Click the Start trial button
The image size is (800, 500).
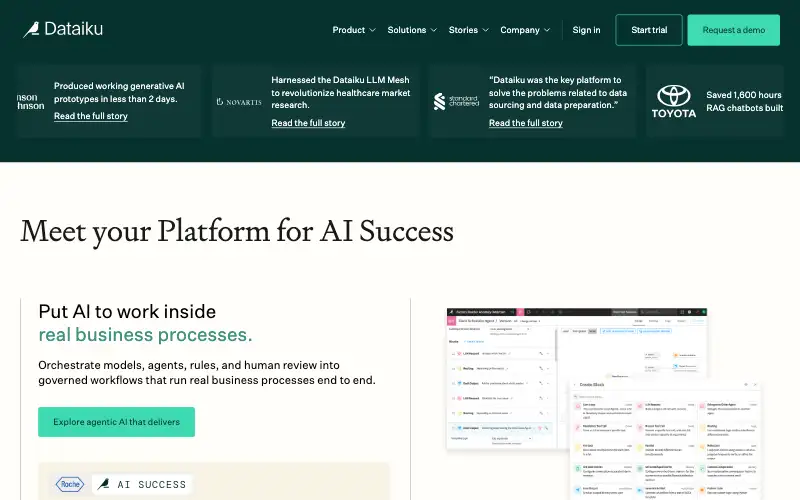648,30
